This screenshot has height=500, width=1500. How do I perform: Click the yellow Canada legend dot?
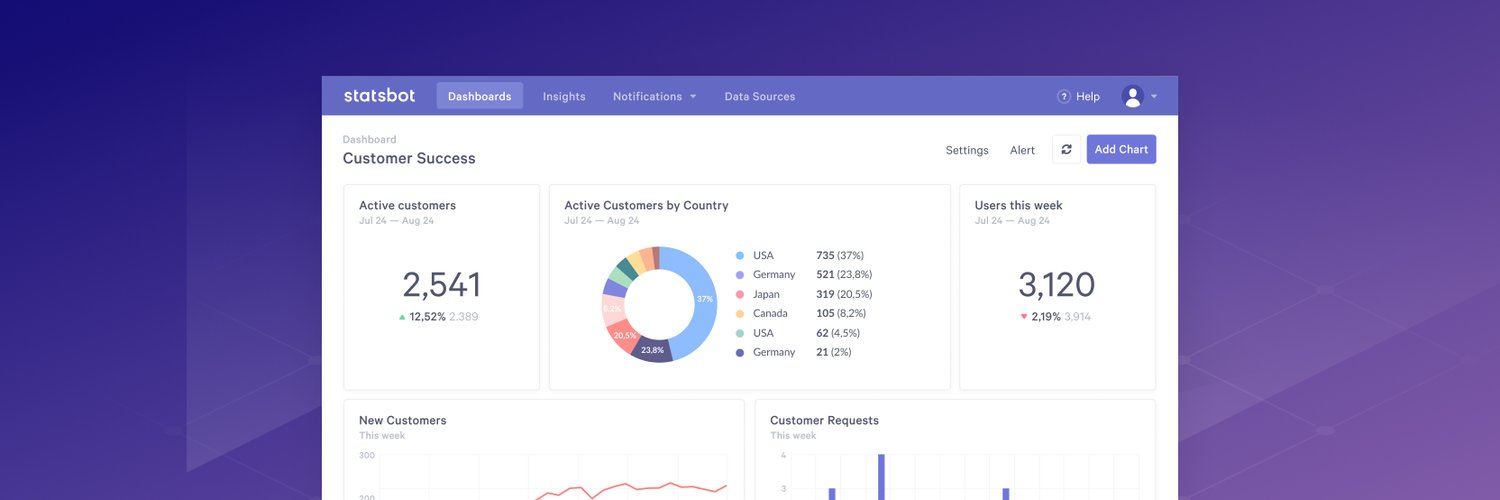(x=739, y=313)
